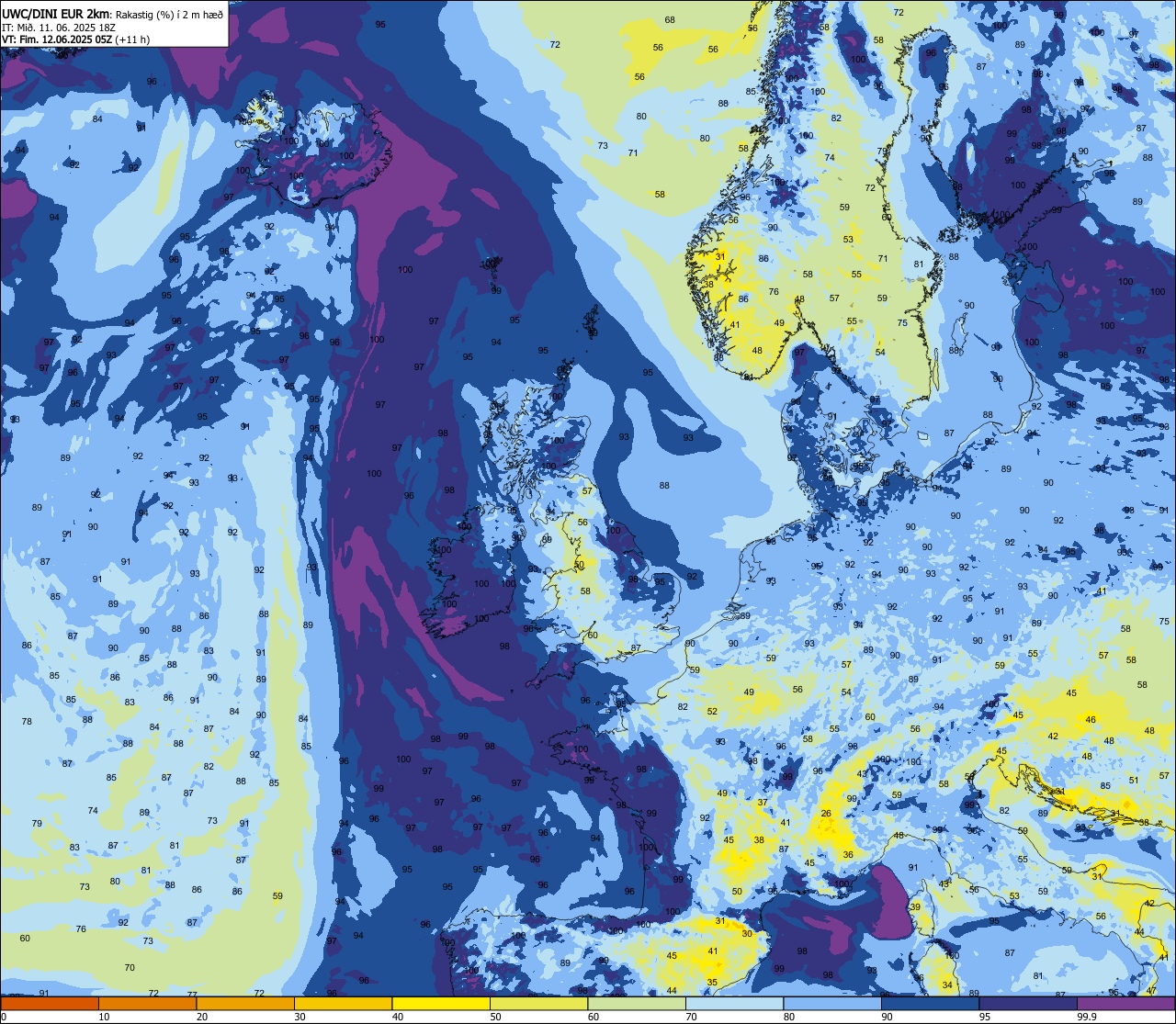Click the legend scale label 95

point(985,1017)
